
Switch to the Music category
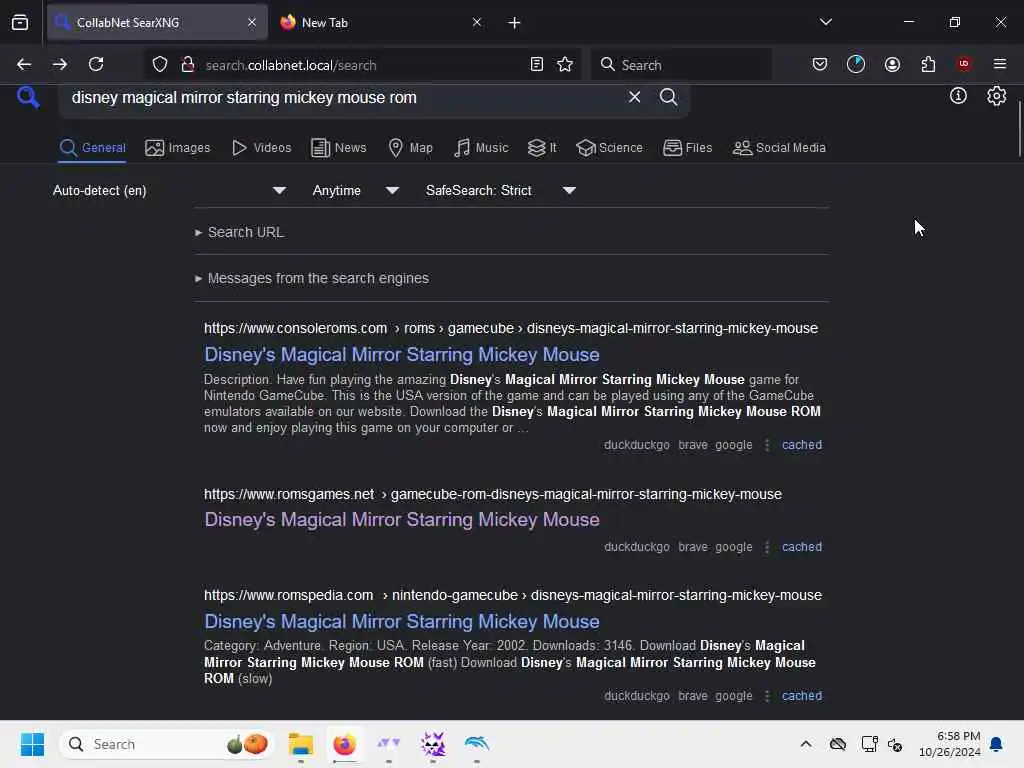point(481,148)
